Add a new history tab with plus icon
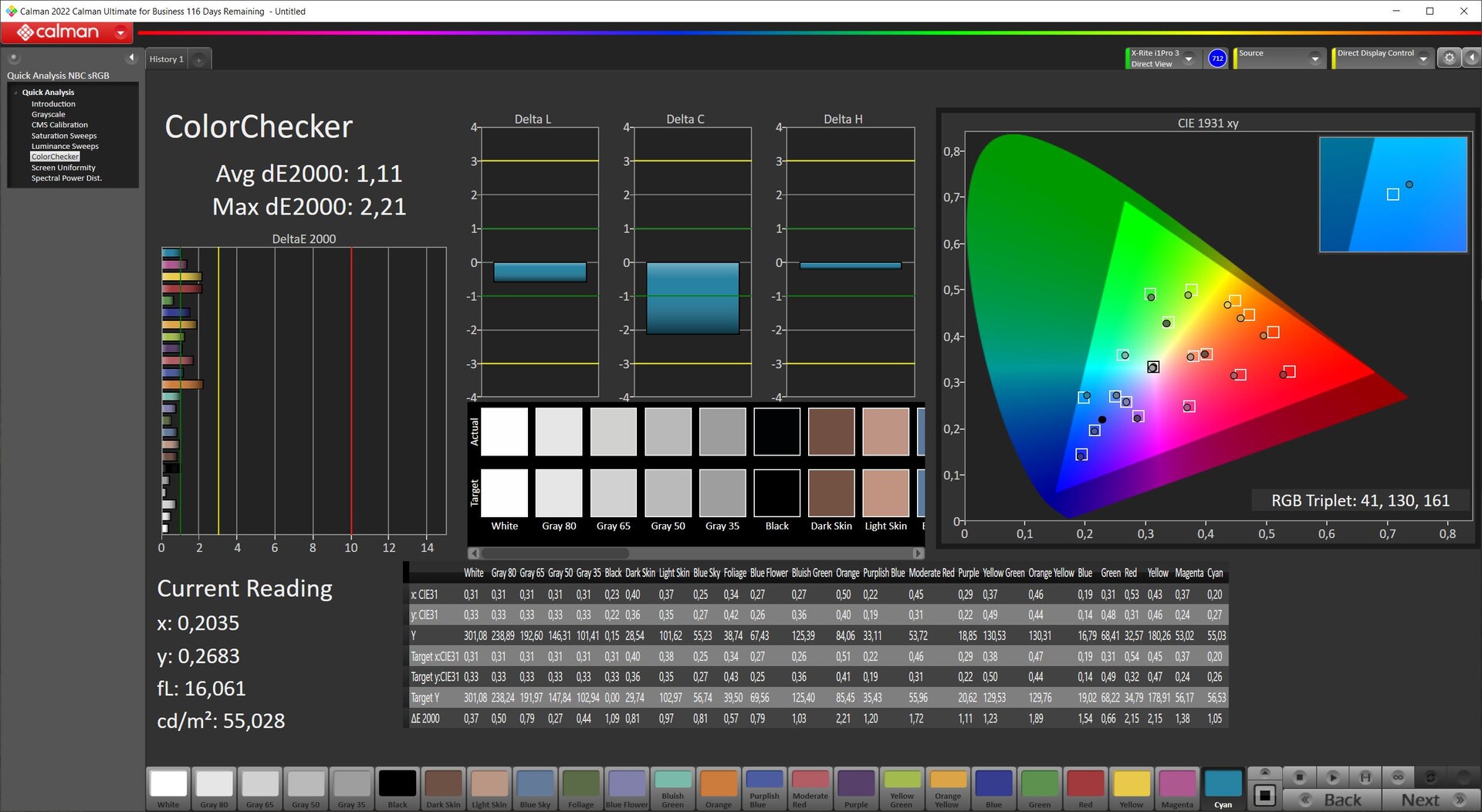This screenshot has width=1482, height=812. 198,59
